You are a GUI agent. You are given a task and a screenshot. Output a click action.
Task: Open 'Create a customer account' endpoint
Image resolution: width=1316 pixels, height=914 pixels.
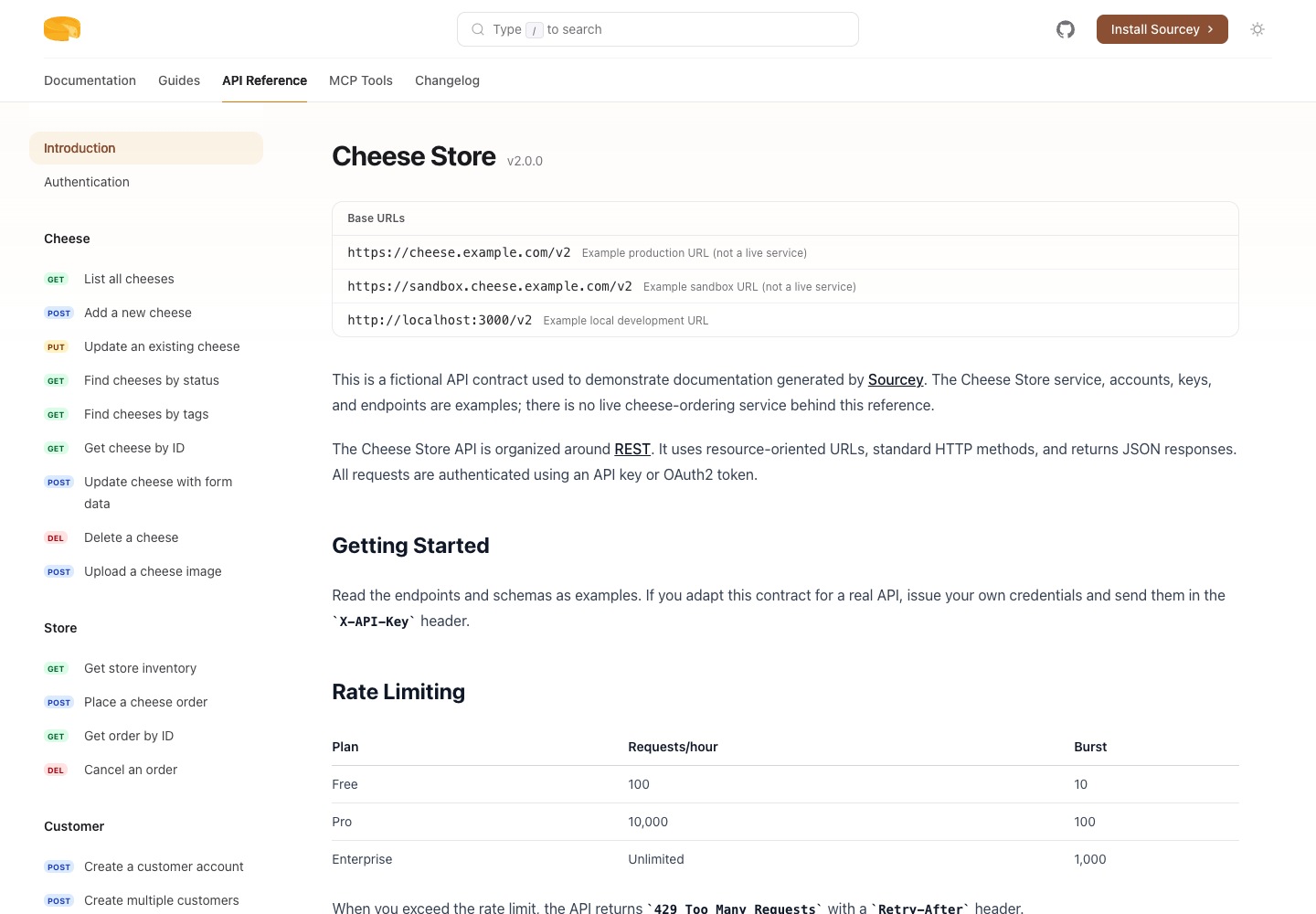[146, 866]
